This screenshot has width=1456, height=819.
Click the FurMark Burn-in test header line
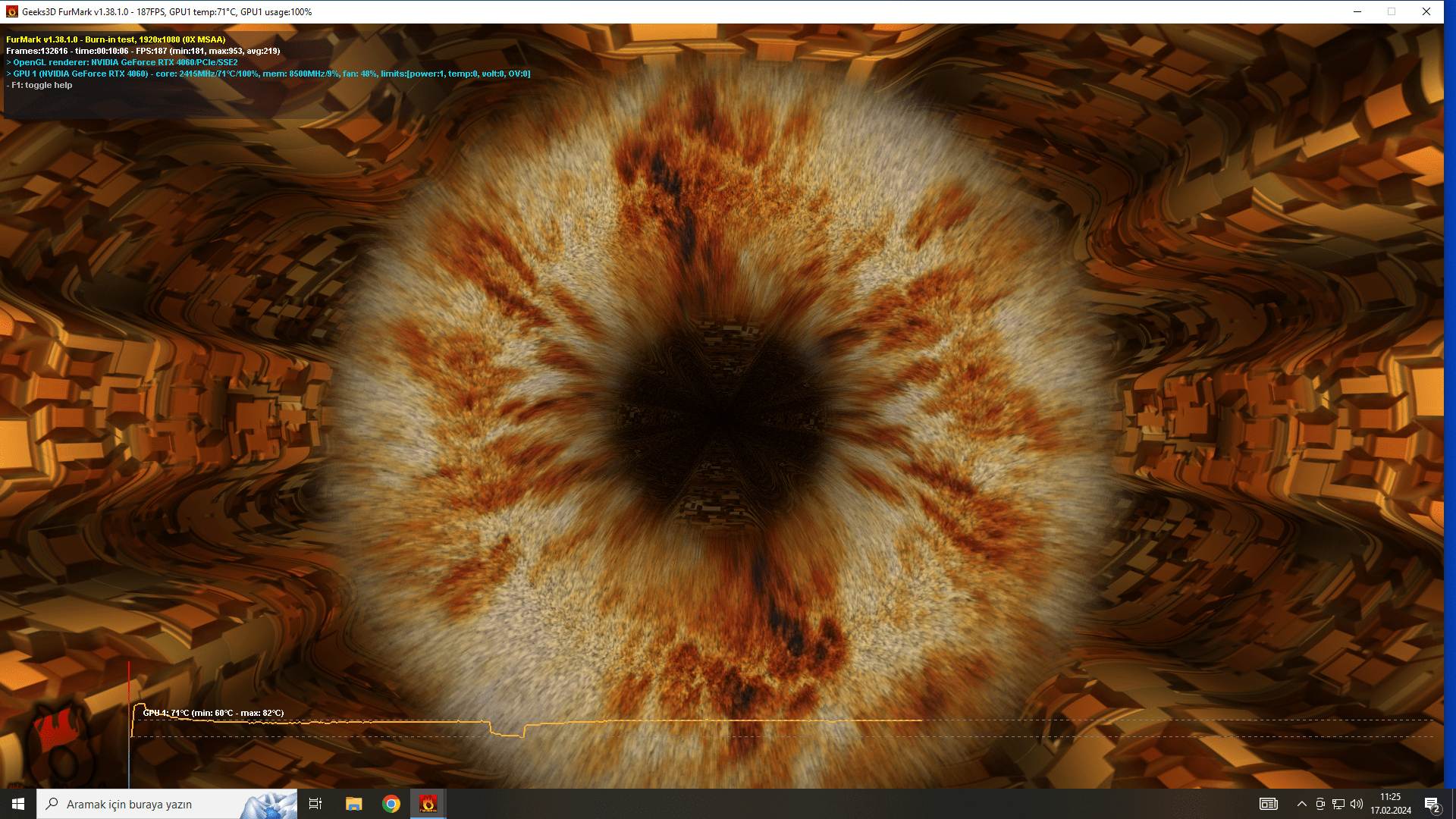point(116,39)
